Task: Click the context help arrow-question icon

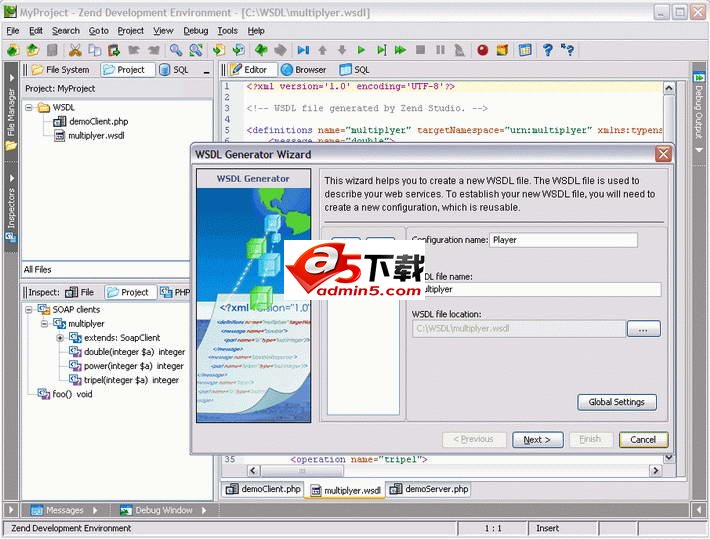Action: click(567, 49)
